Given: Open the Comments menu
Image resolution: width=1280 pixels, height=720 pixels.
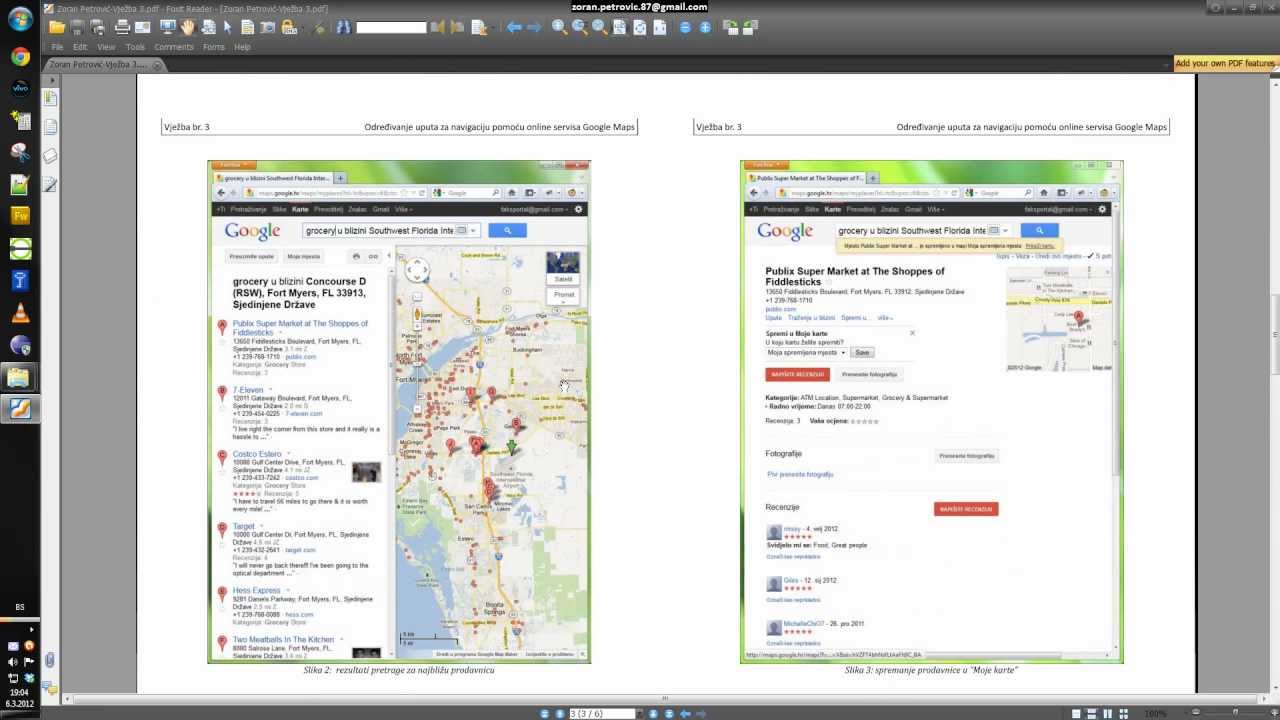Looking at the screenshot, I should coord(174,47).
